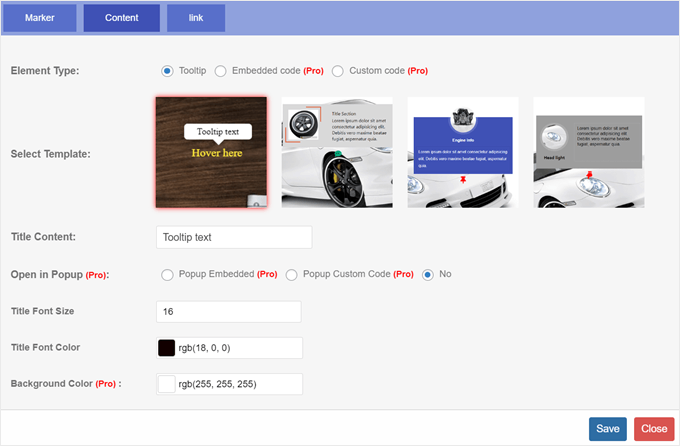
Task: Pick the gray Head light template
Action: [588, 152]
